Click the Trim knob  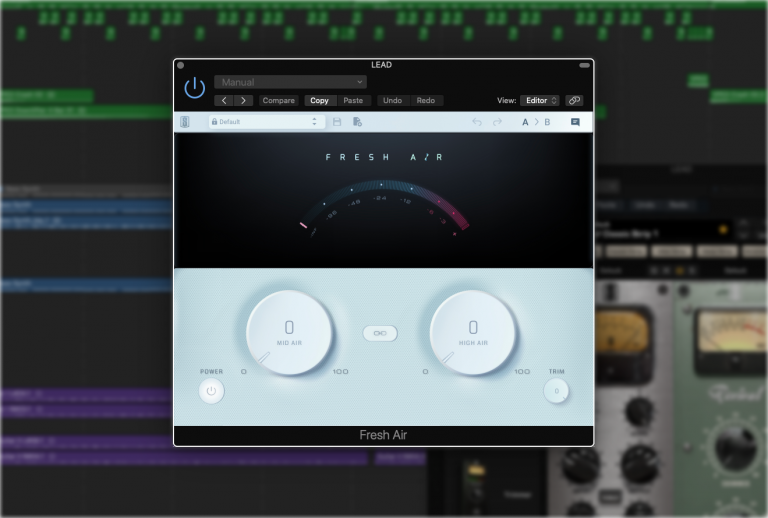point(556,391)
